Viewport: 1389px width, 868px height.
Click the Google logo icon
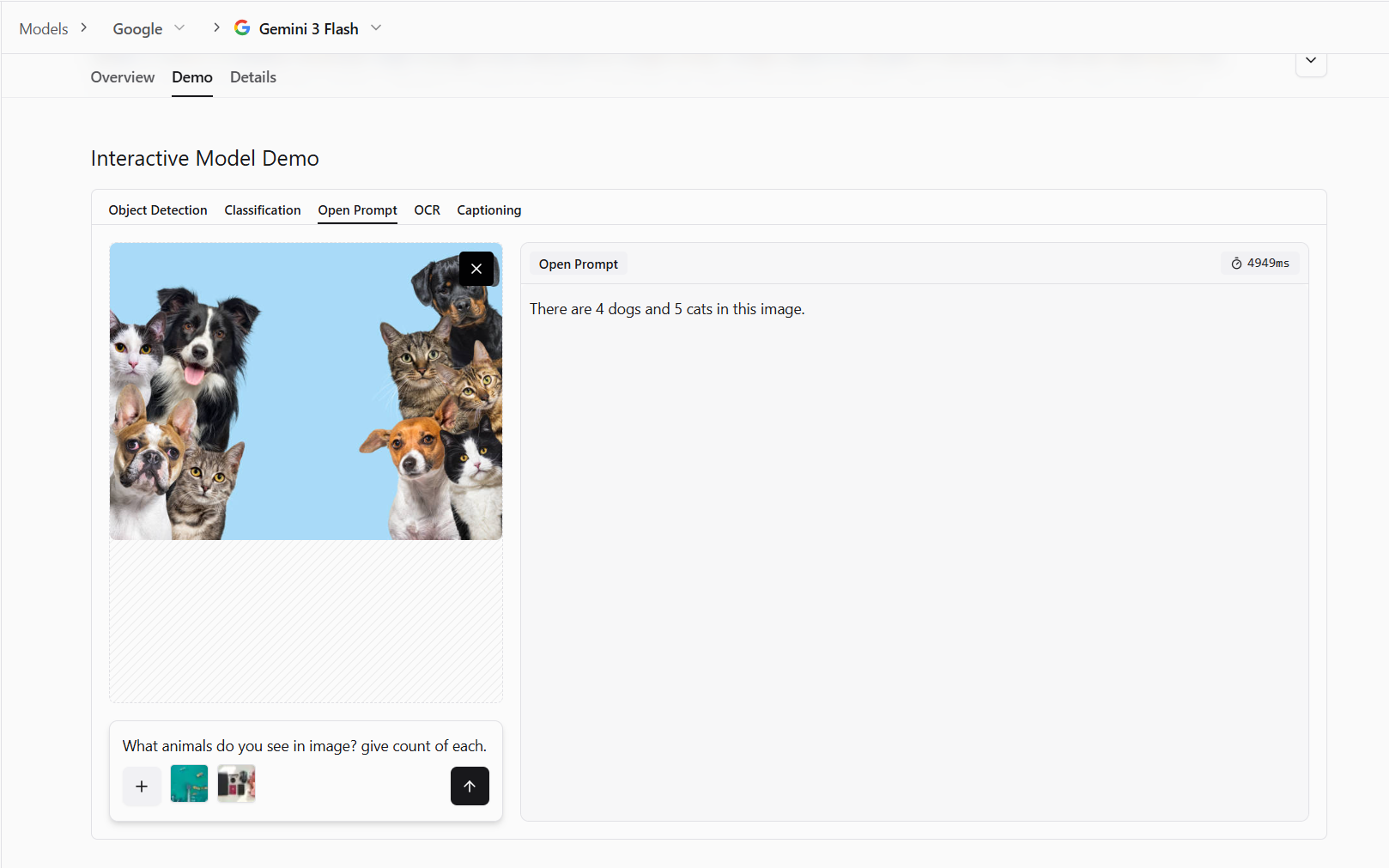(x=243, y=28)
